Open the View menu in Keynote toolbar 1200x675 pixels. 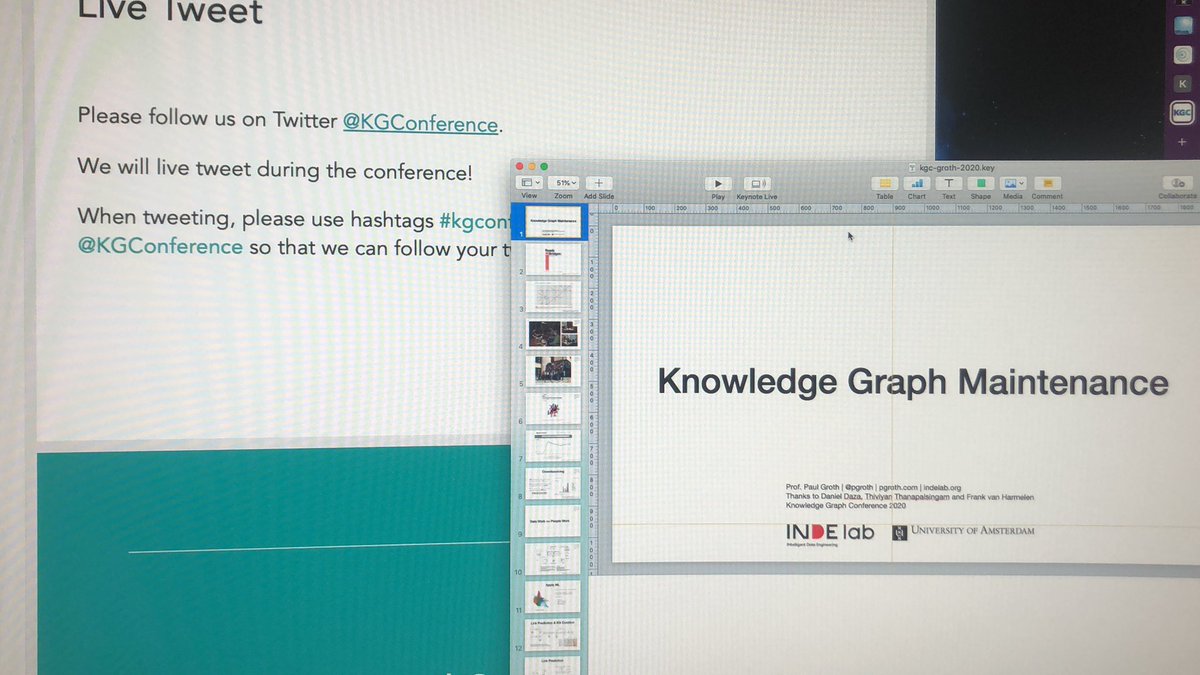point(529,184)
